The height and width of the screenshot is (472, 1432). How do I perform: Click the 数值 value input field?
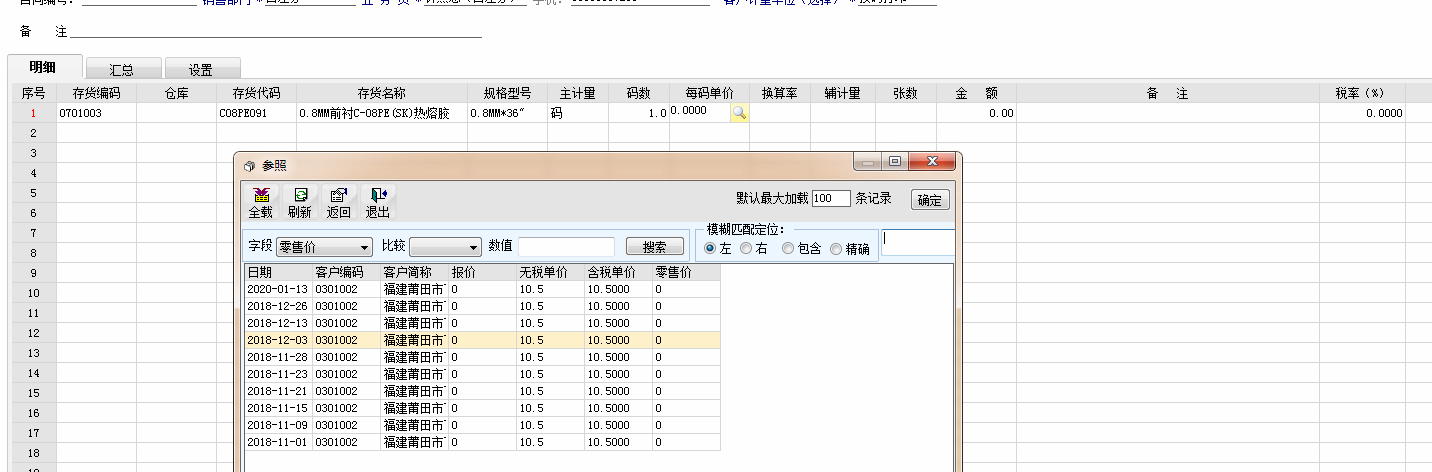(x=566, y=246)
